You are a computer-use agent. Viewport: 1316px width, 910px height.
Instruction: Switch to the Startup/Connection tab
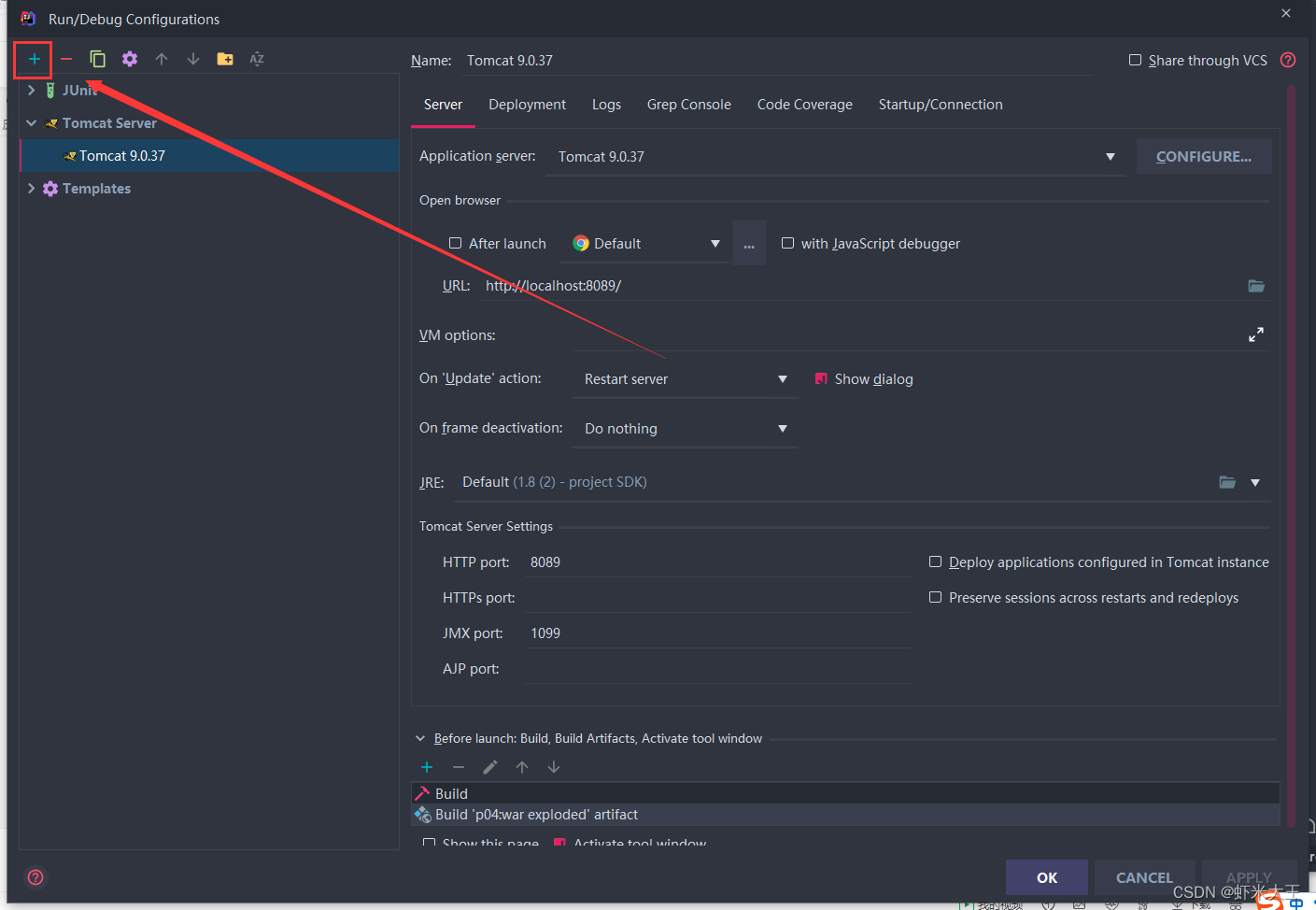click(941, 105)
